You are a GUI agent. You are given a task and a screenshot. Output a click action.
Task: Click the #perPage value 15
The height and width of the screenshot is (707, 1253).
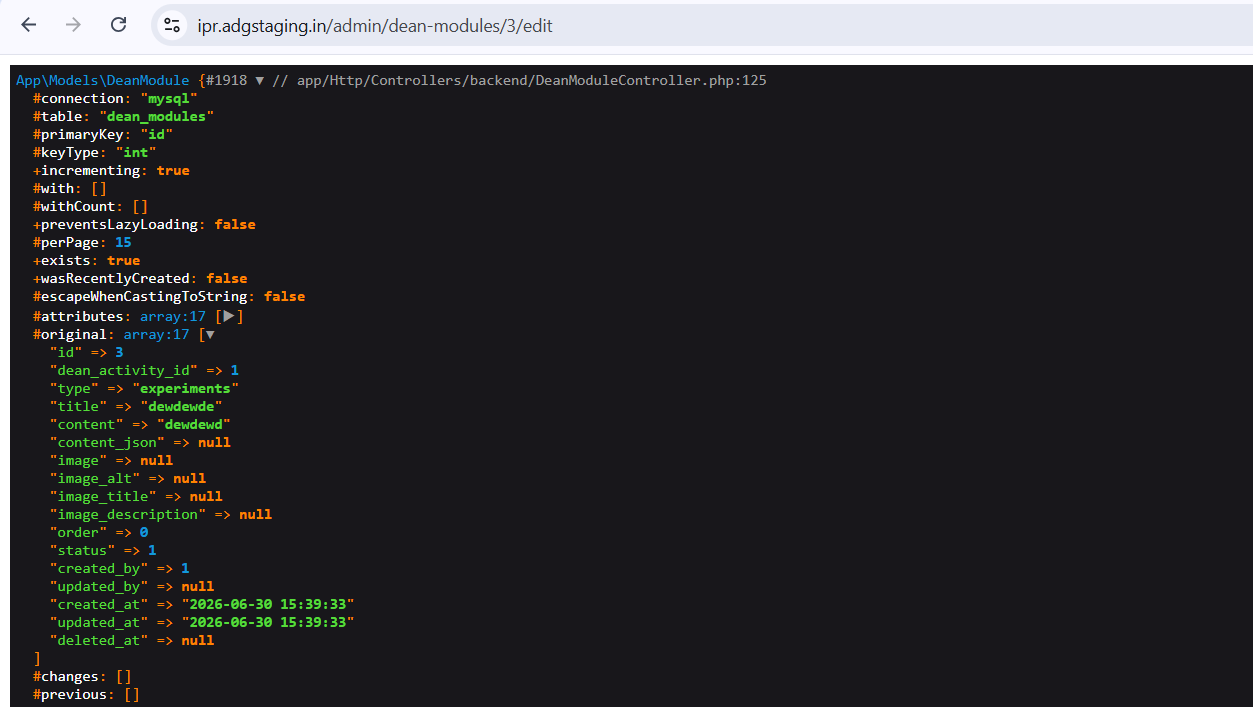click(123, 242)
